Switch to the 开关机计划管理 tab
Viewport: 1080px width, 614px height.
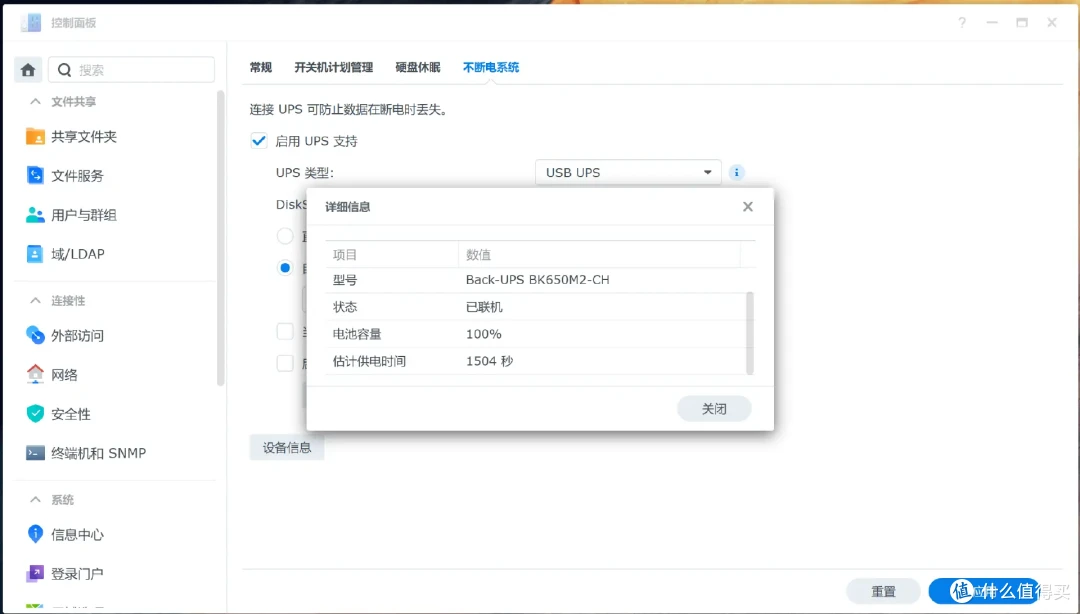333,68
